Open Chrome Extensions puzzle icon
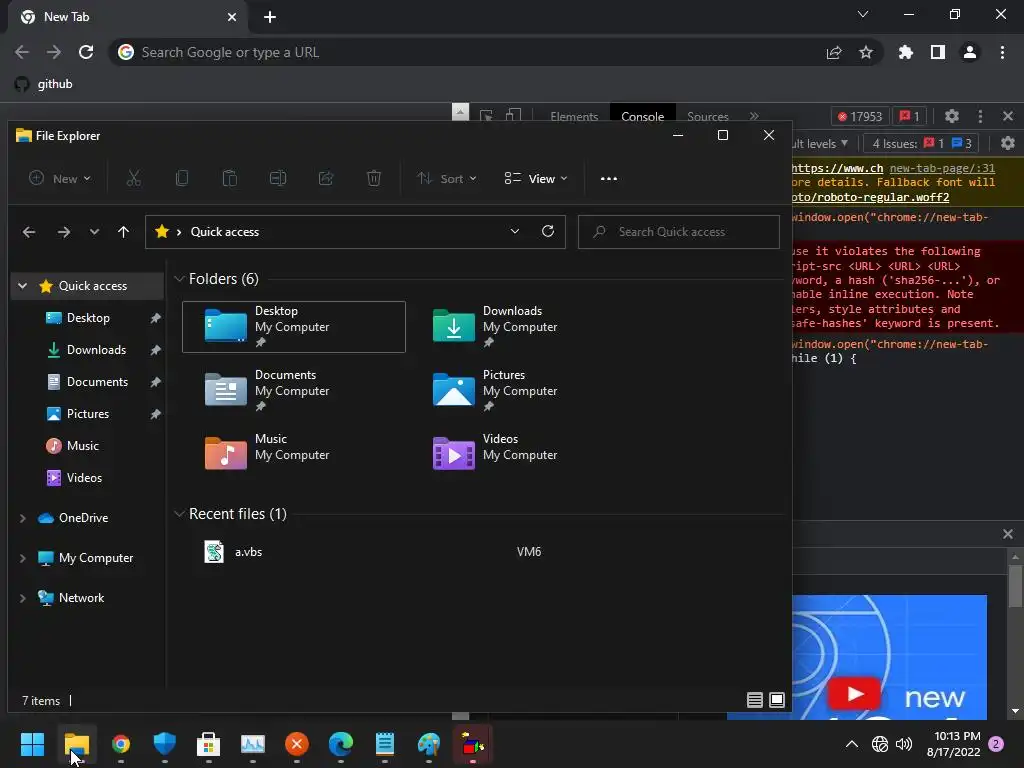Screen dimensions: 1024x768 coord(906,52)
